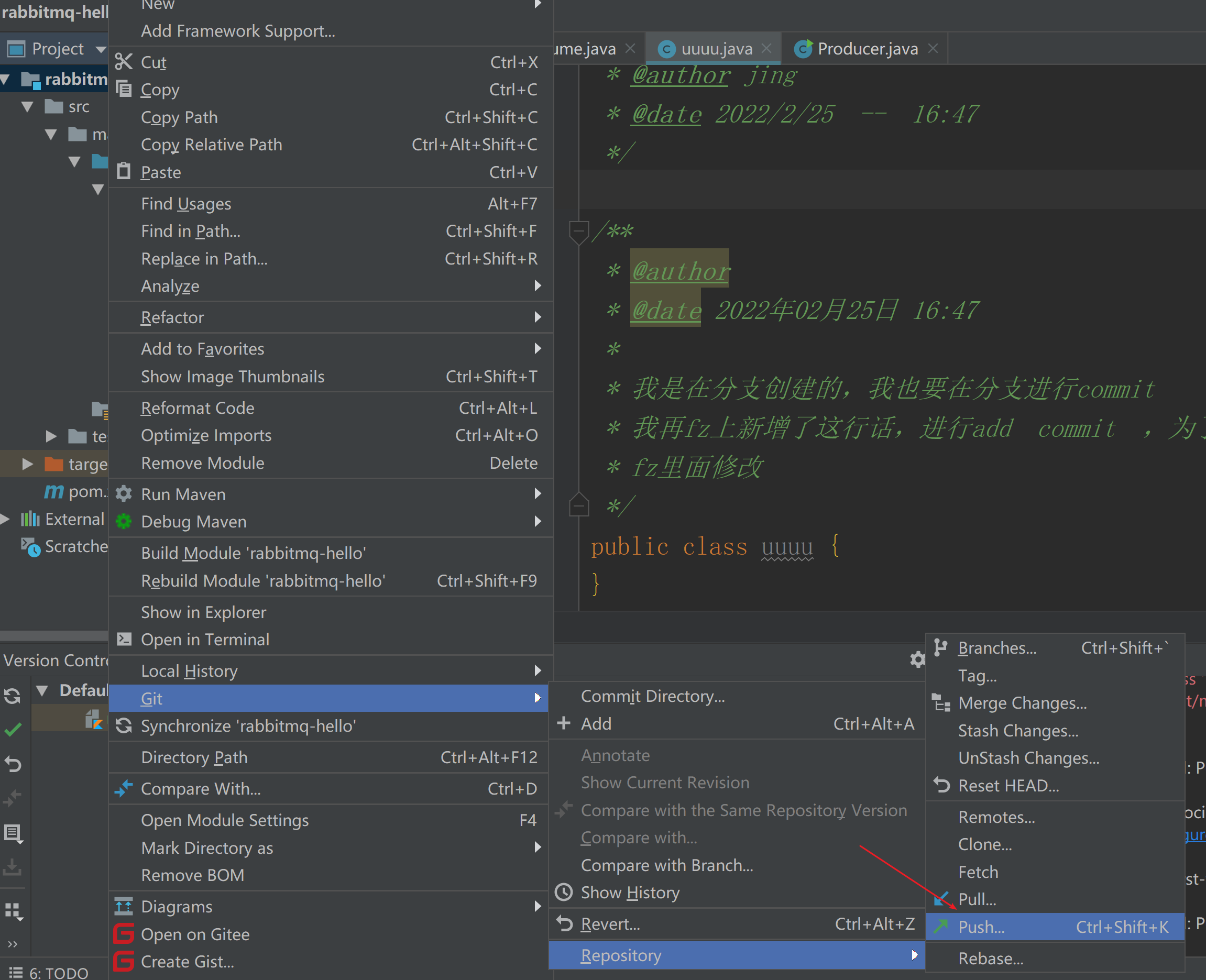1206x980 pixels.
Task: Click the Version Control refresh icon
Action: pos(13,696)
